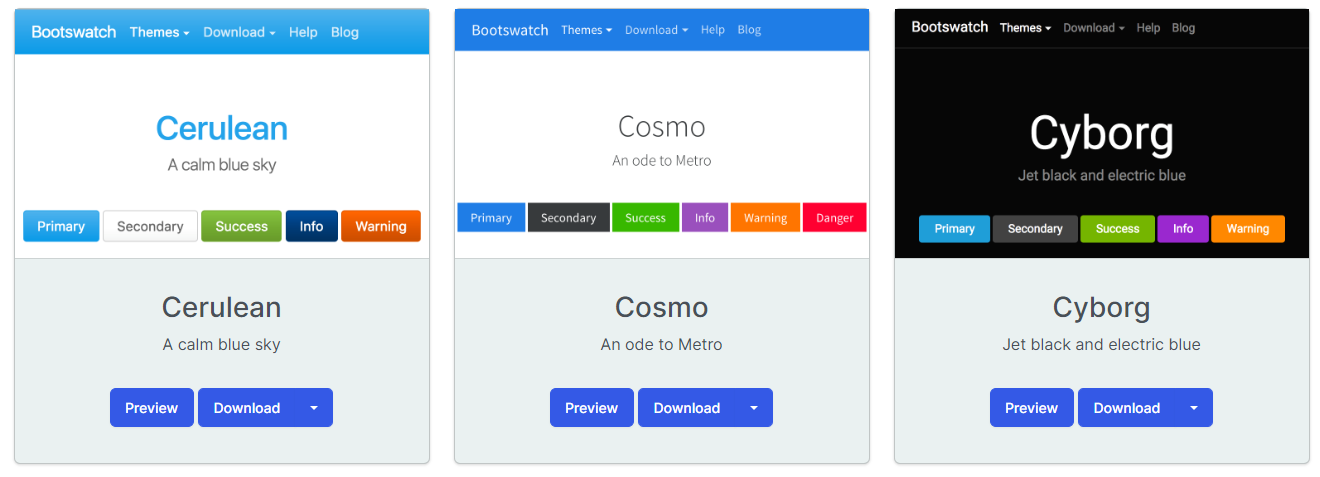Click Blog in Cerulean navbar
This screenshot has height=477, width=1320.
345,32
